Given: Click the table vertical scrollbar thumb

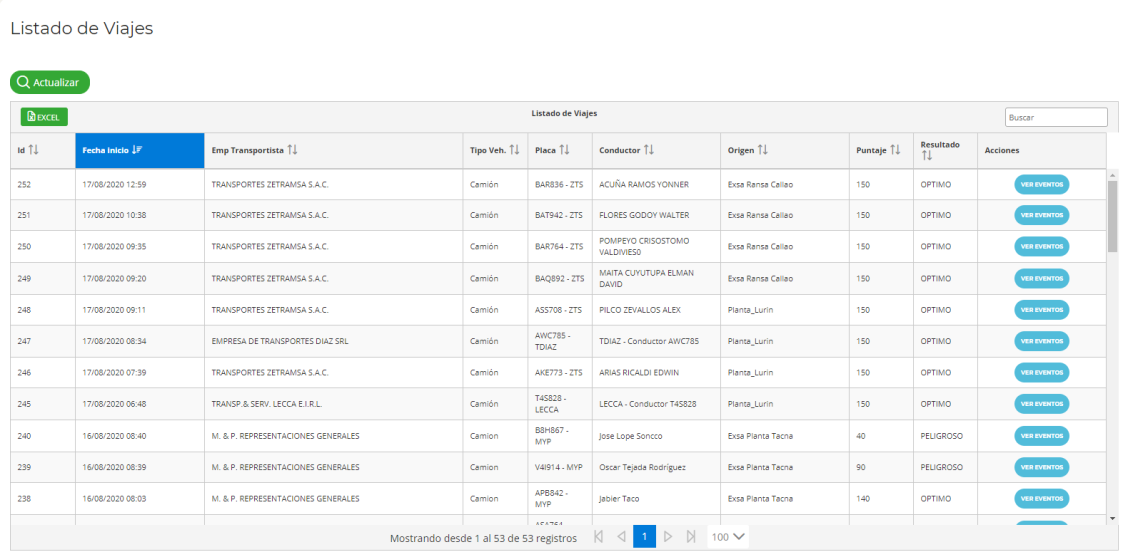Looking at the screenshot, I should 1112,216.
